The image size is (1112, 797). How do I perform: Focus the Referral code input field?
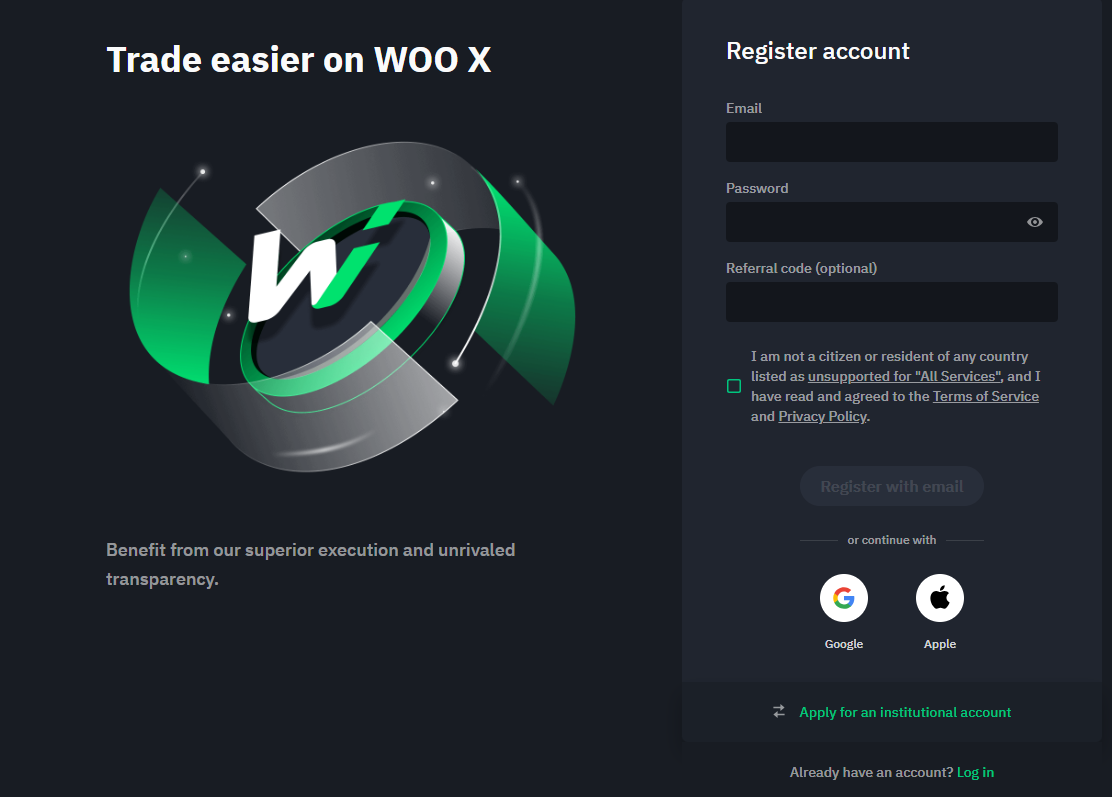pyautogui.click(x=891, y=302)
